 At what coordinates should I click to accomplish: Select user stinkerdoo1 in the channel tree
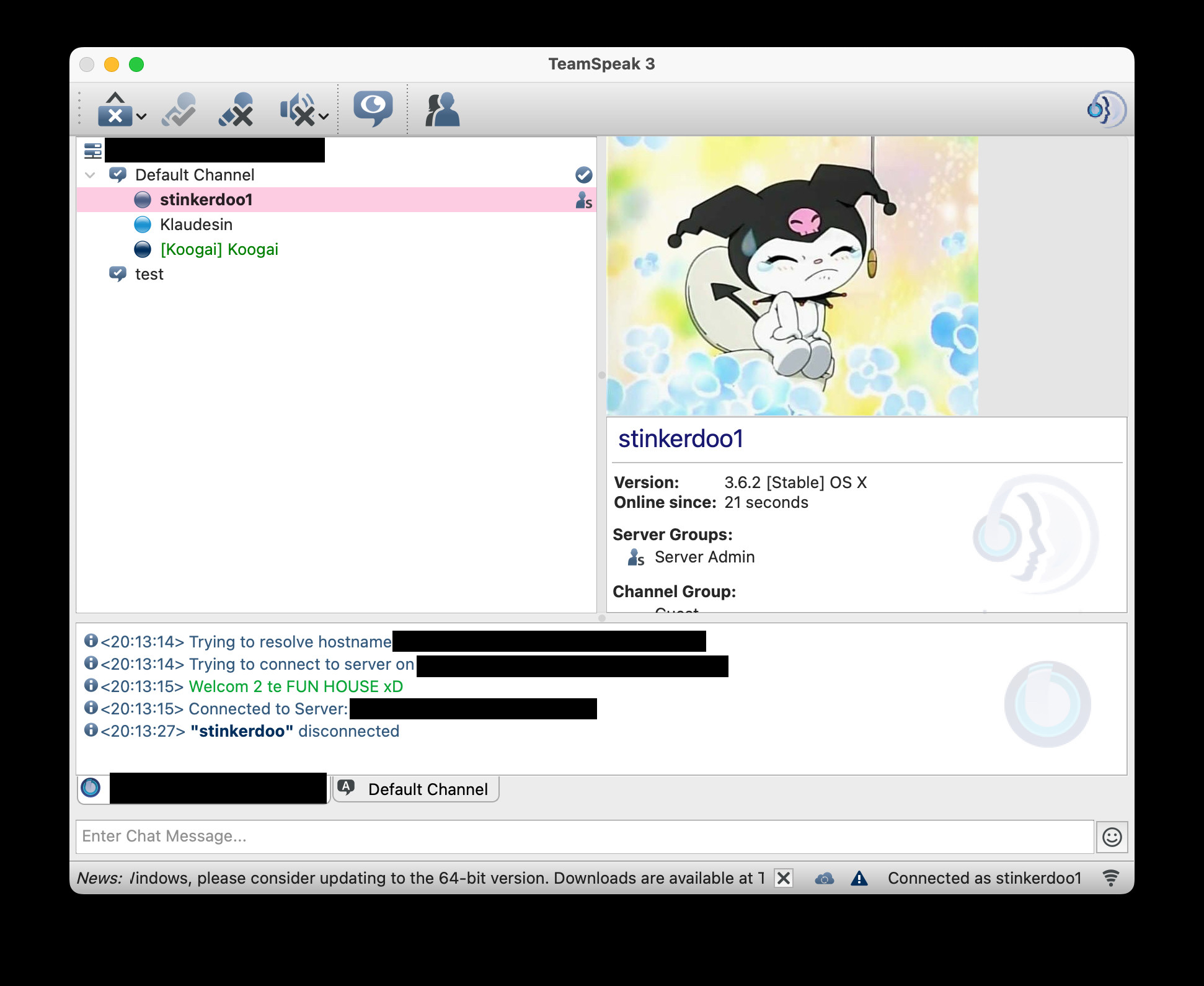pos(336,200)
